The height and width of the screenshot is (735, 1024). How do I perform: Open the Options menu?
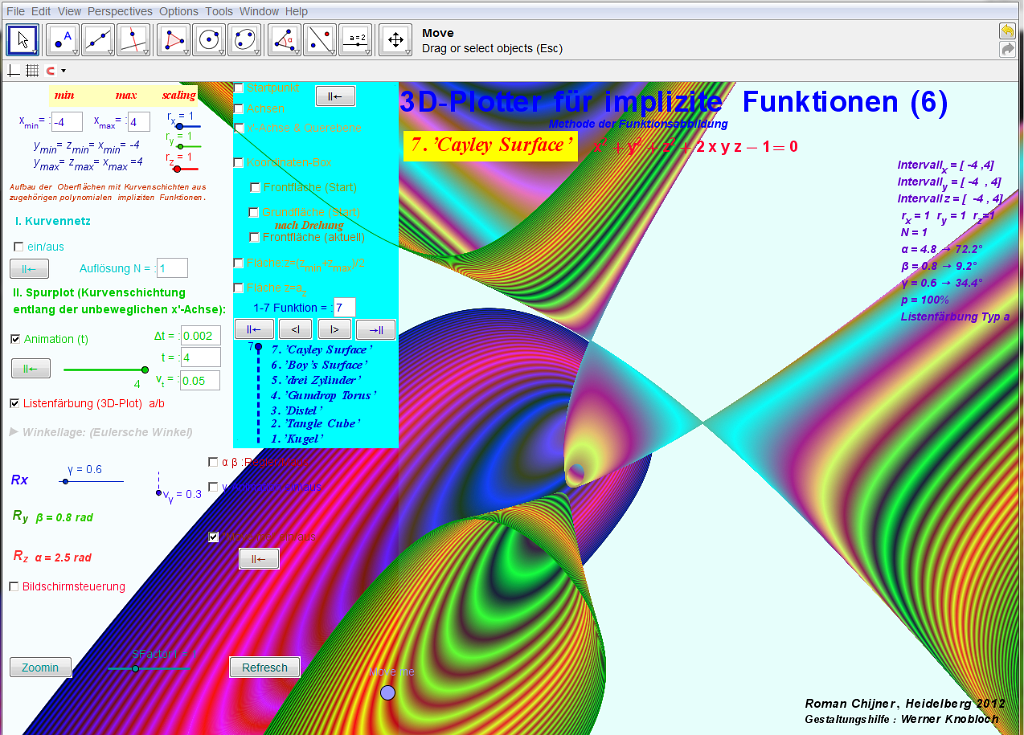pos(179,11)
